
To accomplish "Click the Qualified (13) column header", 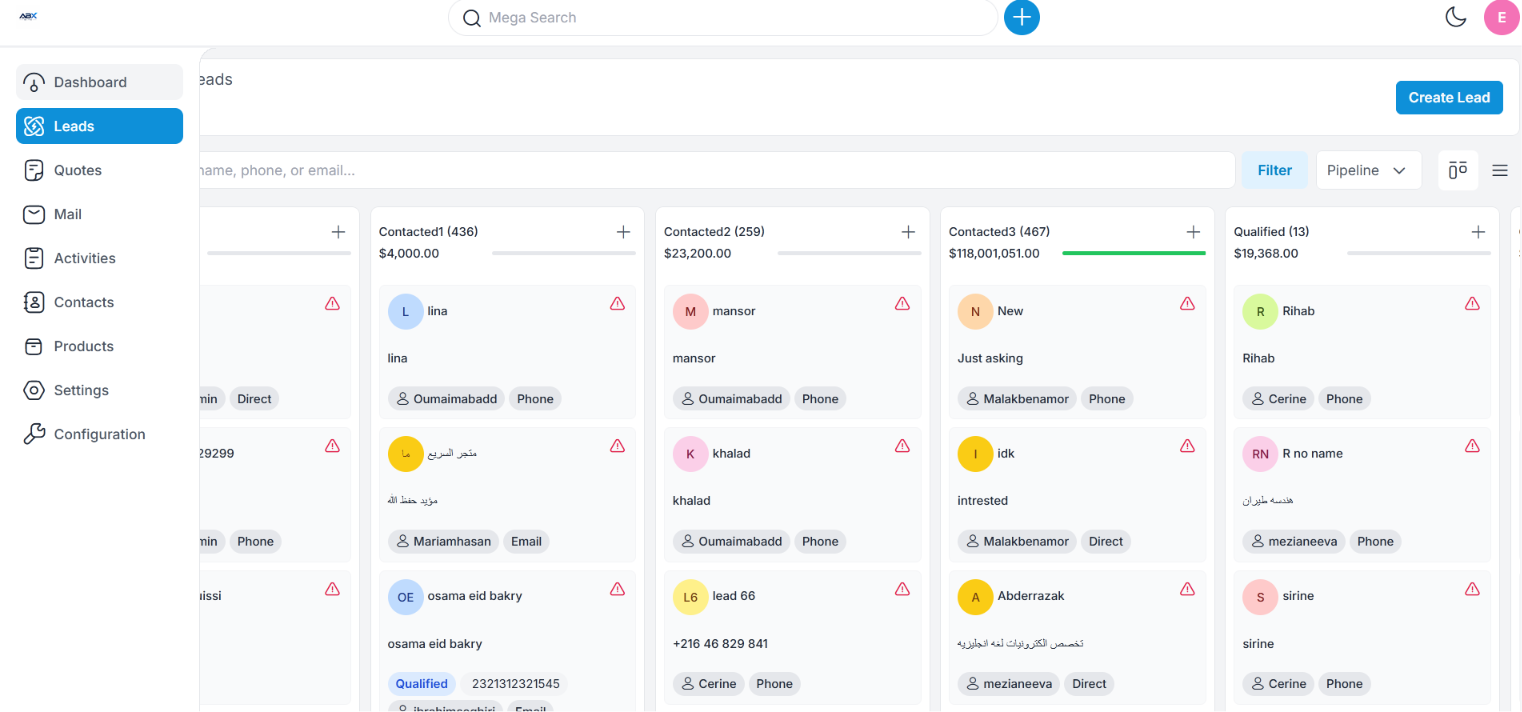I will 1271,232.
